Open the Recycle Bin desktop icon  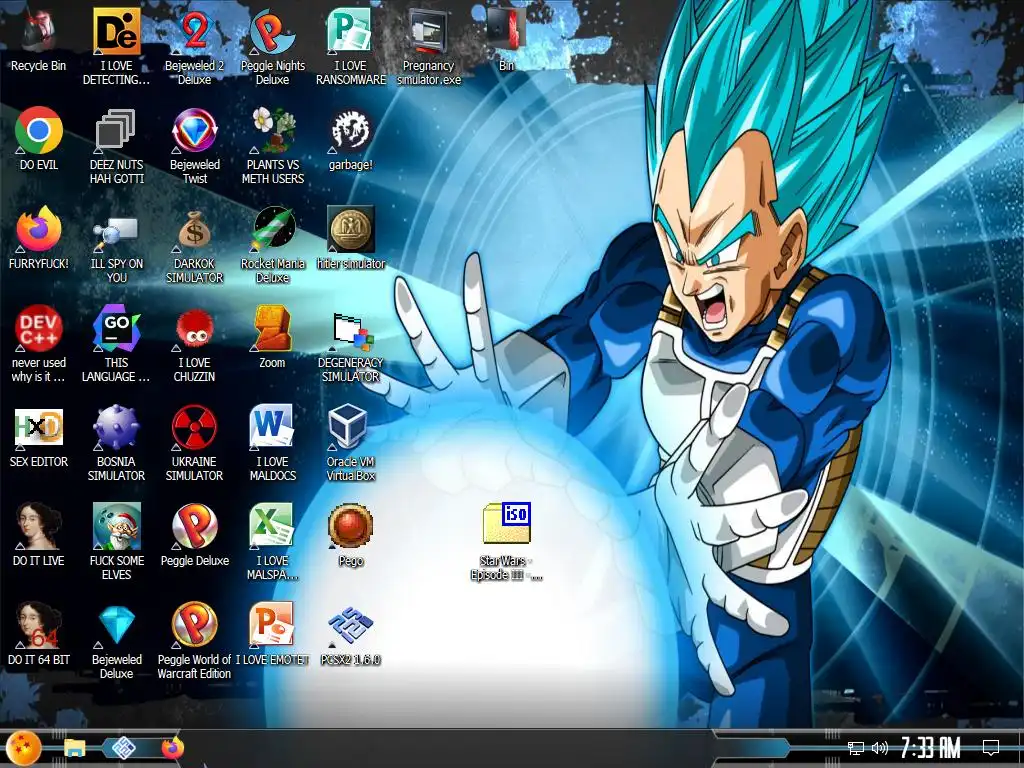pyautogui.click(x=39, y=31)
